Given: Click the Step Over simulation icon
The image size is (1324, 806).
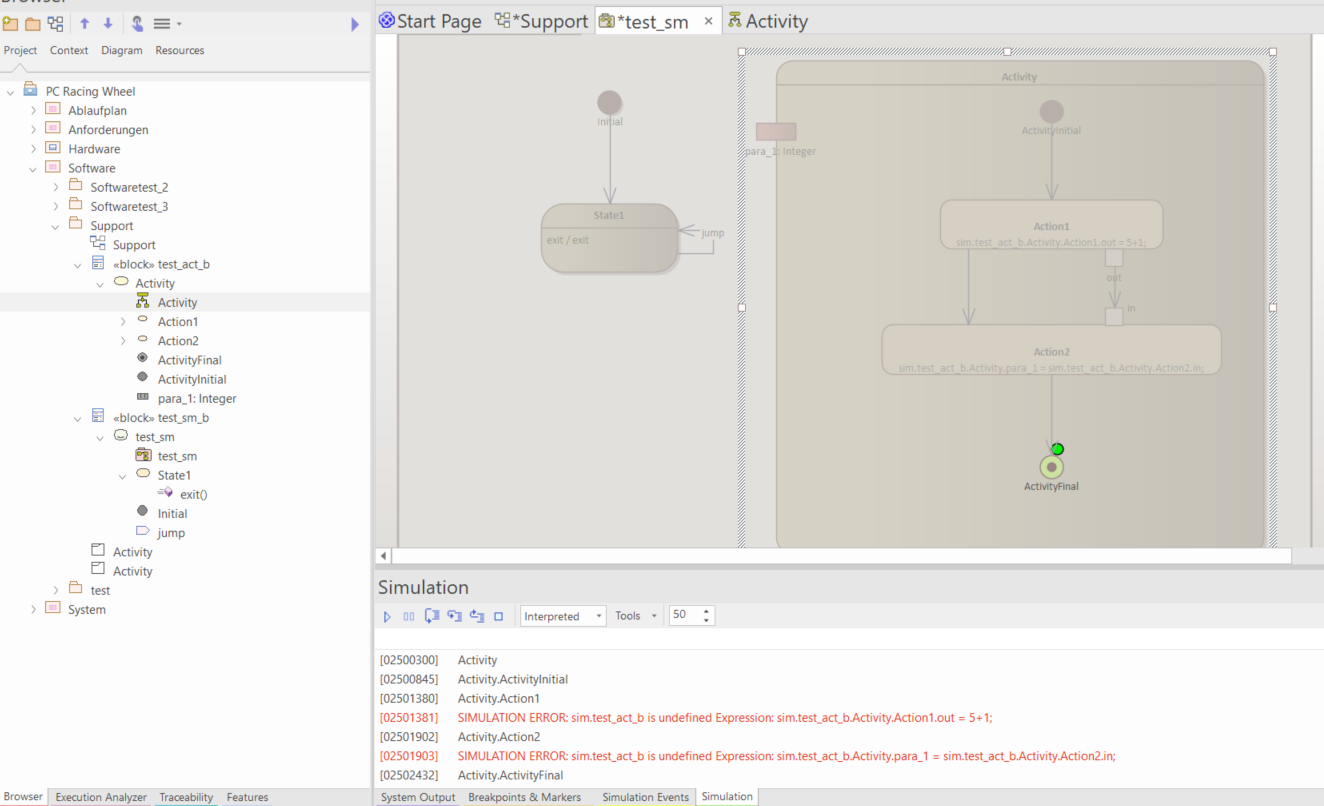Looking at the screenshot, I should pyautogui.click(x=432, y=616).
